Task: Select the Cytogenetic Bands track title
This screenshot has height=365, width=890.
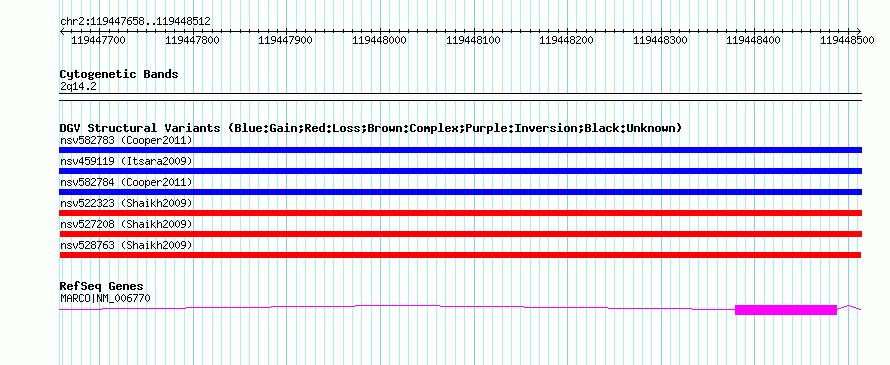Action: click(119, 74)
